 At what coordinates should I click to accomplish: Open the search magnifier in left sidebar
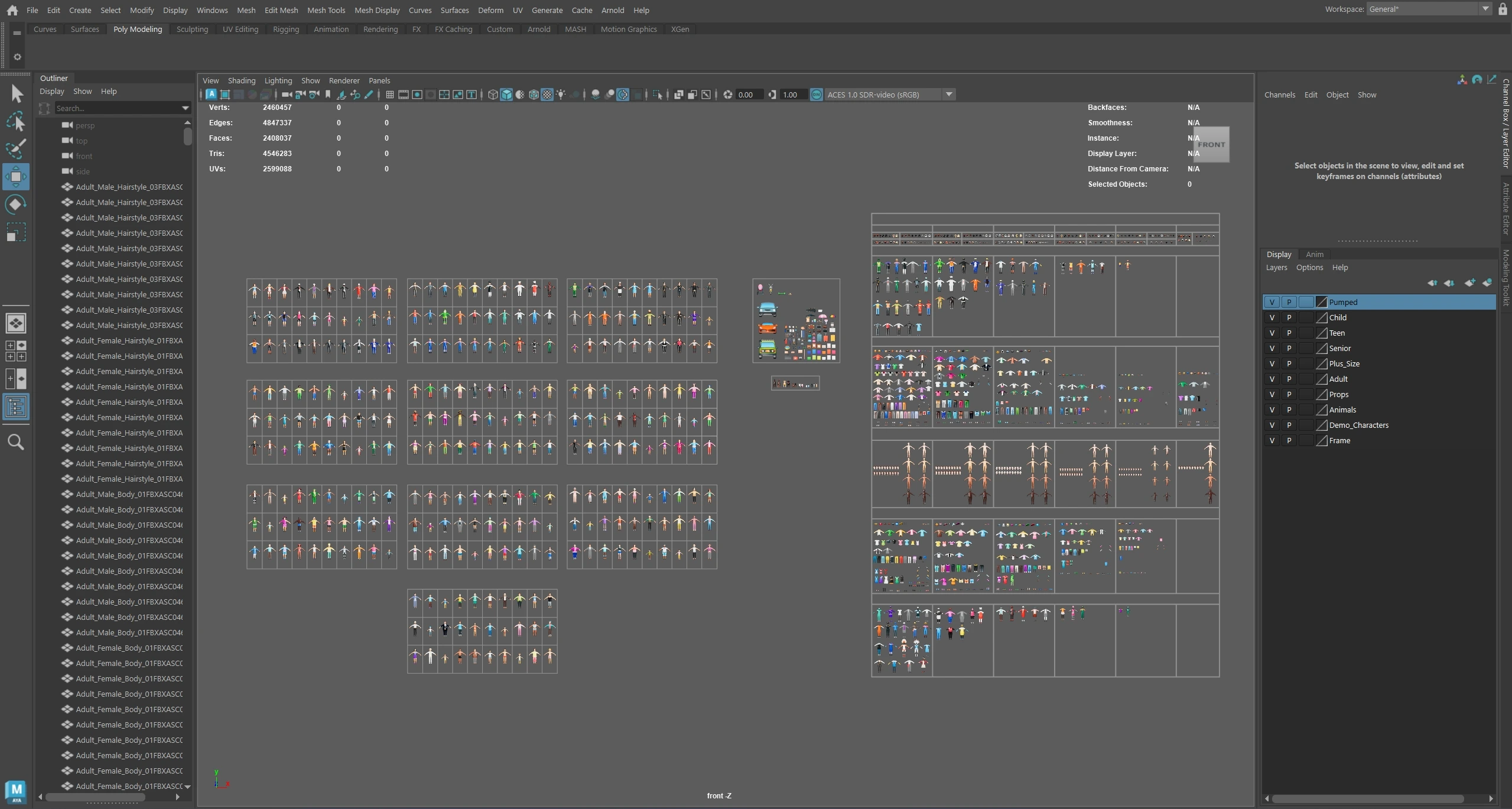[16, 442]
